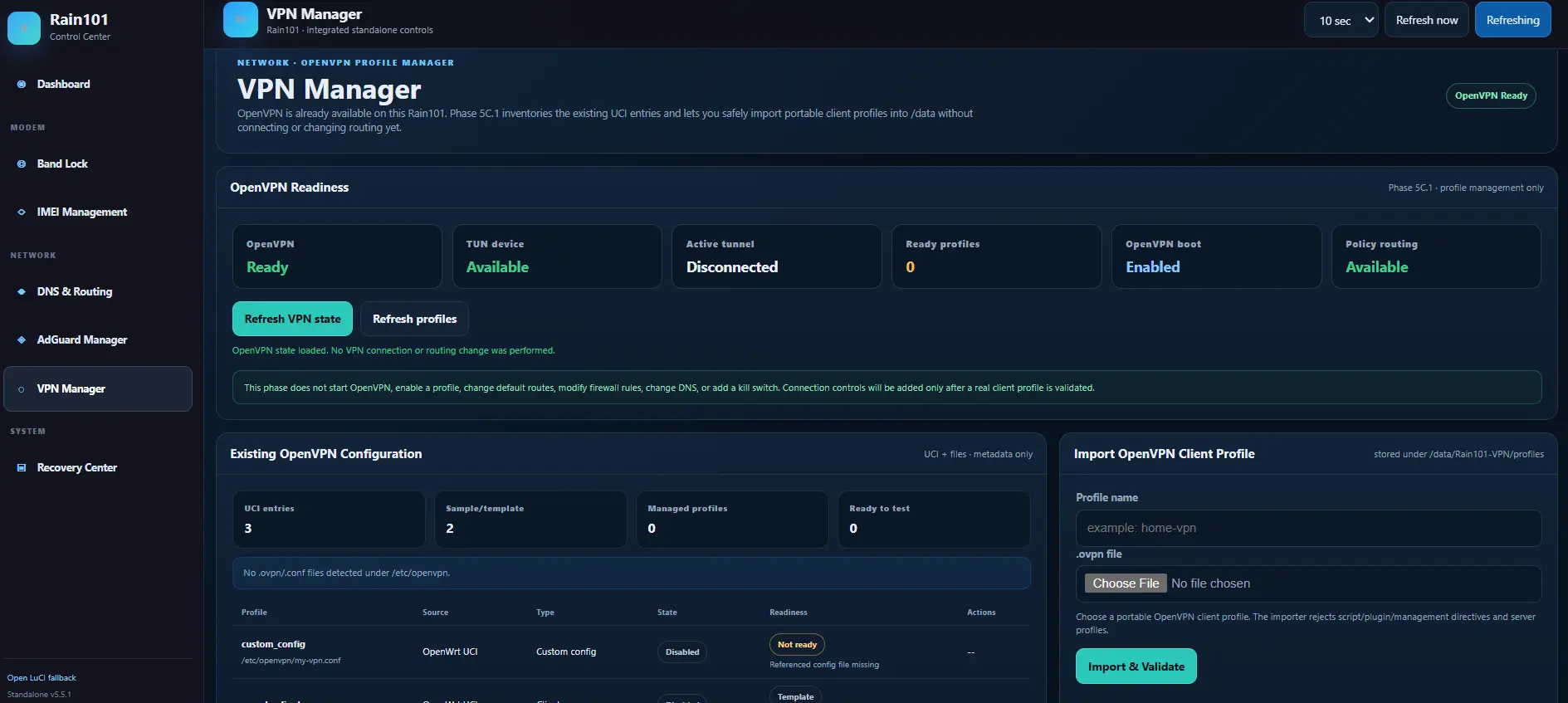This screenshot has width=1568, height=703.
Task: Open Recovery Center page
Action: pyautogui.click(x=98, y=468)
